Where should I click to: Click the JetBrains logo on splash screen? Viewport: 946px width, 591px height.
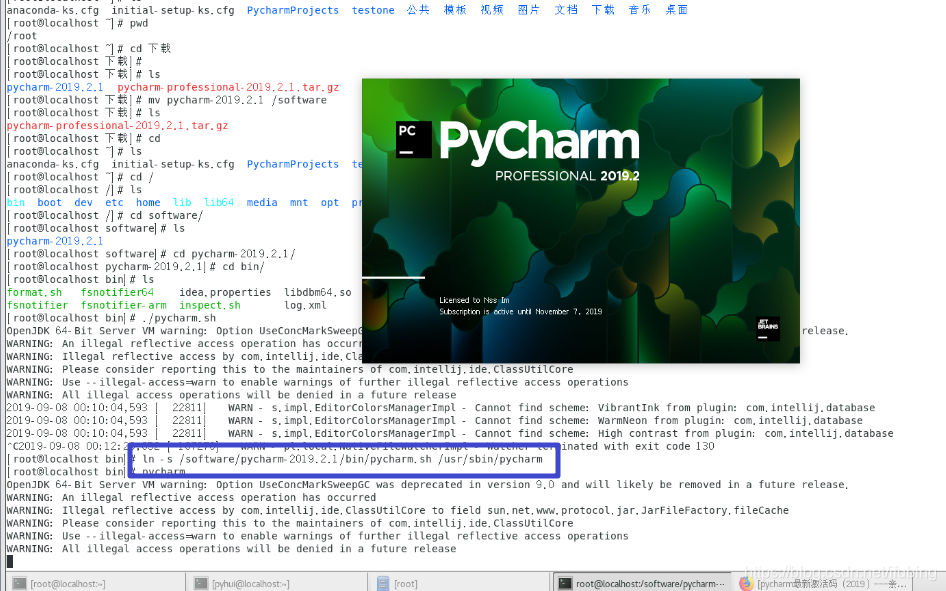click(x=768, y=328)
